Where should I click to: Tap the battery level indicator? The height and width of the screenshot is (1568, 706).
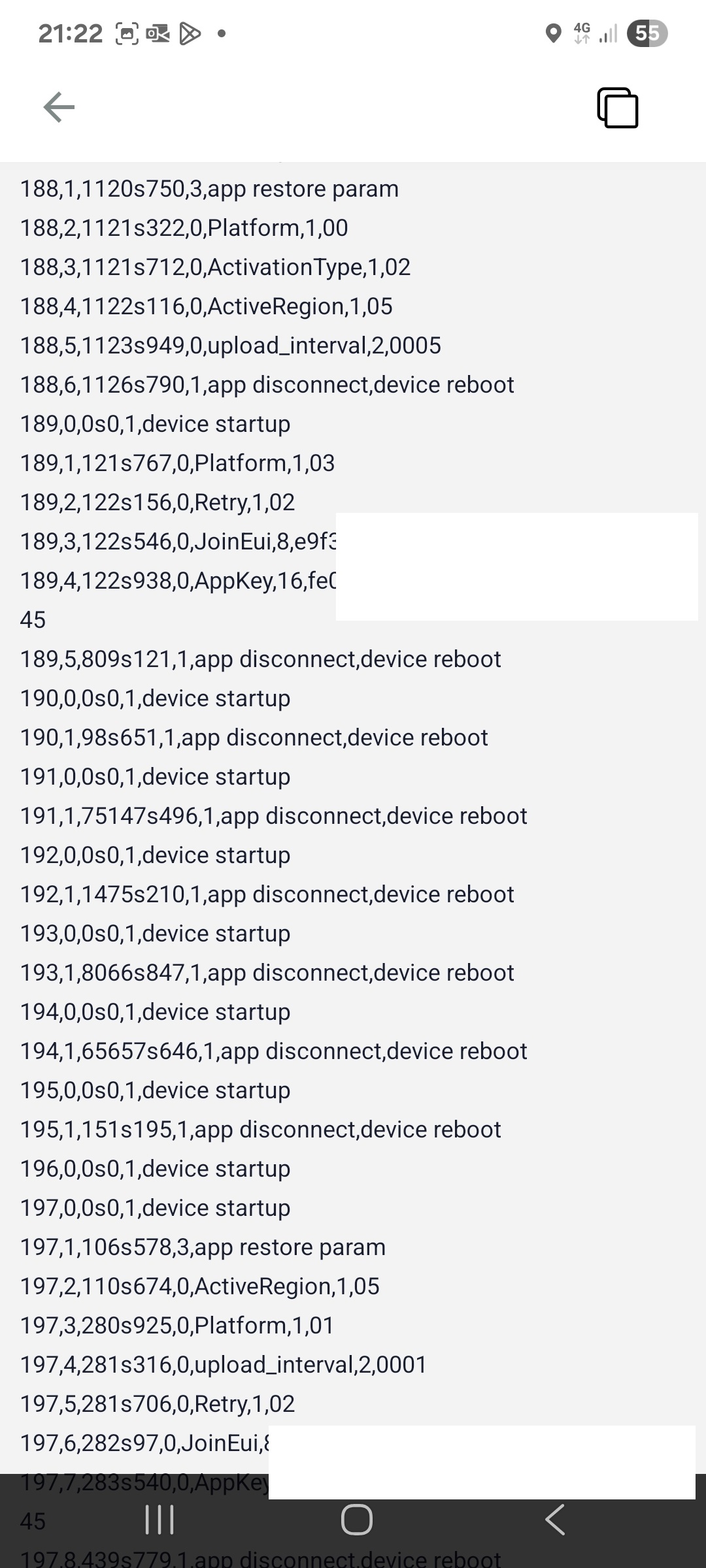tap(647, 33)
